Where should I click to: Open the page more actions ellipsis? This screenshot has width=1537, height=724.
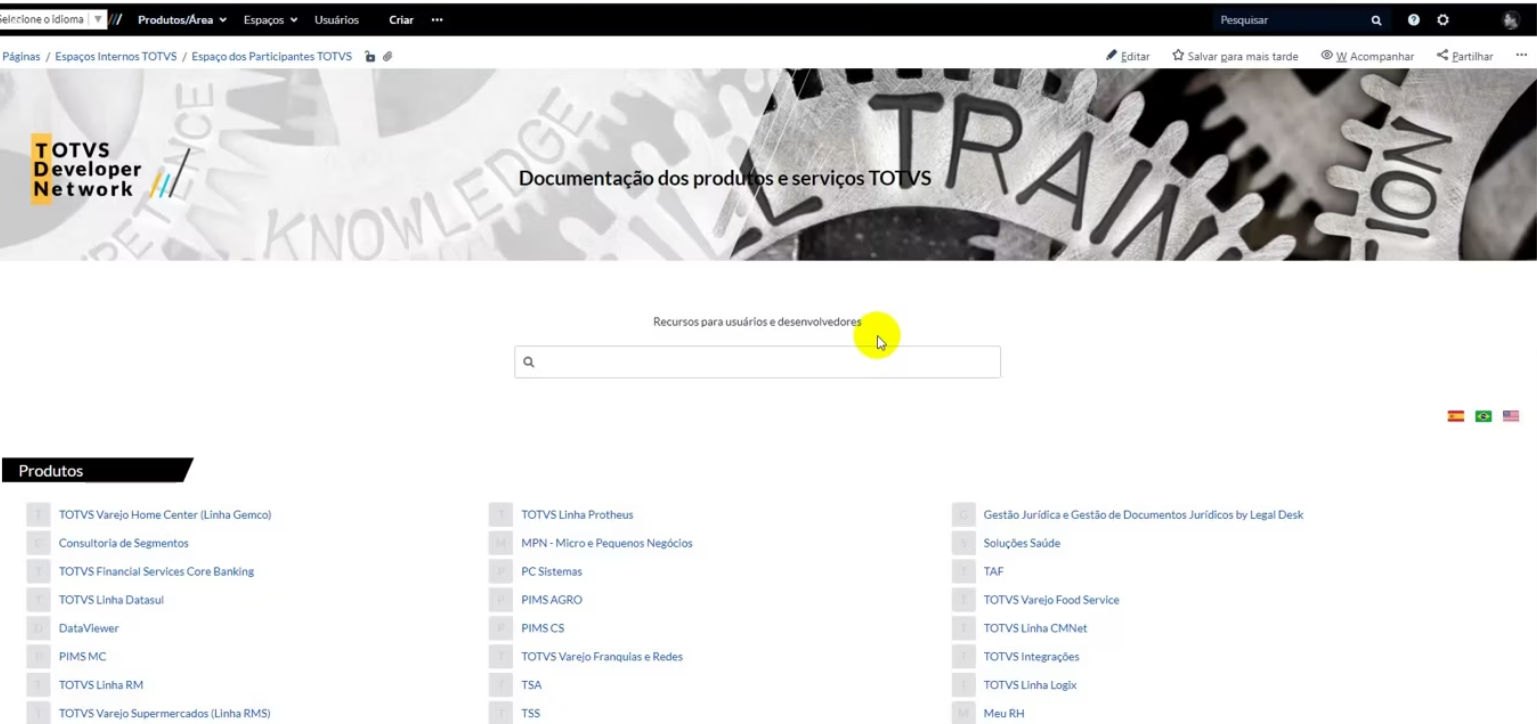1522,57
